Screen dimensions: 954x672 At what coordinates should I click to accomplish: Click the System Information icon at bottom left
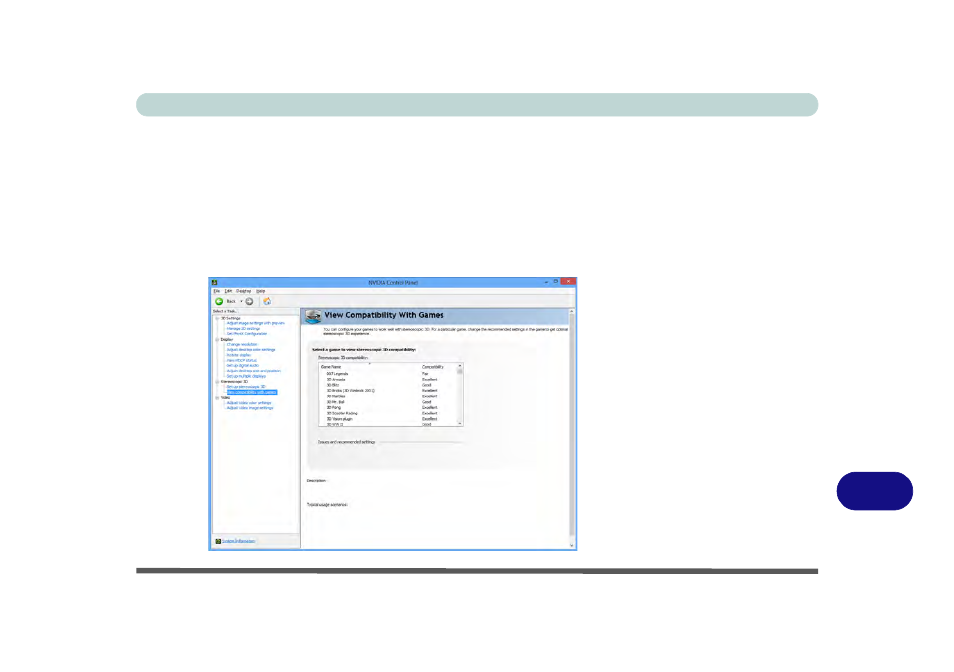[218, 541]
